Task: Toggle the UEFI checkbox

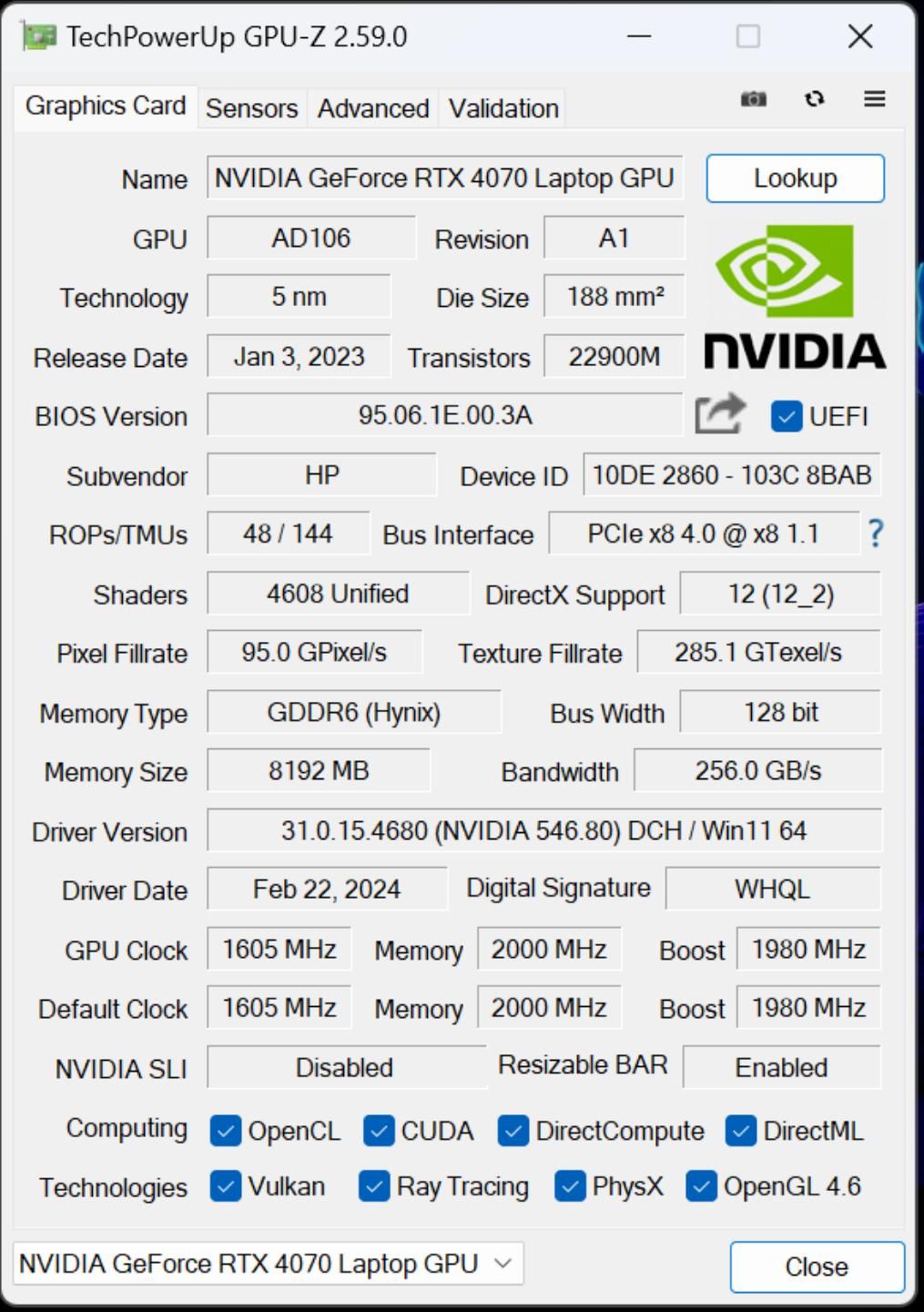Action: pos(786,416)
